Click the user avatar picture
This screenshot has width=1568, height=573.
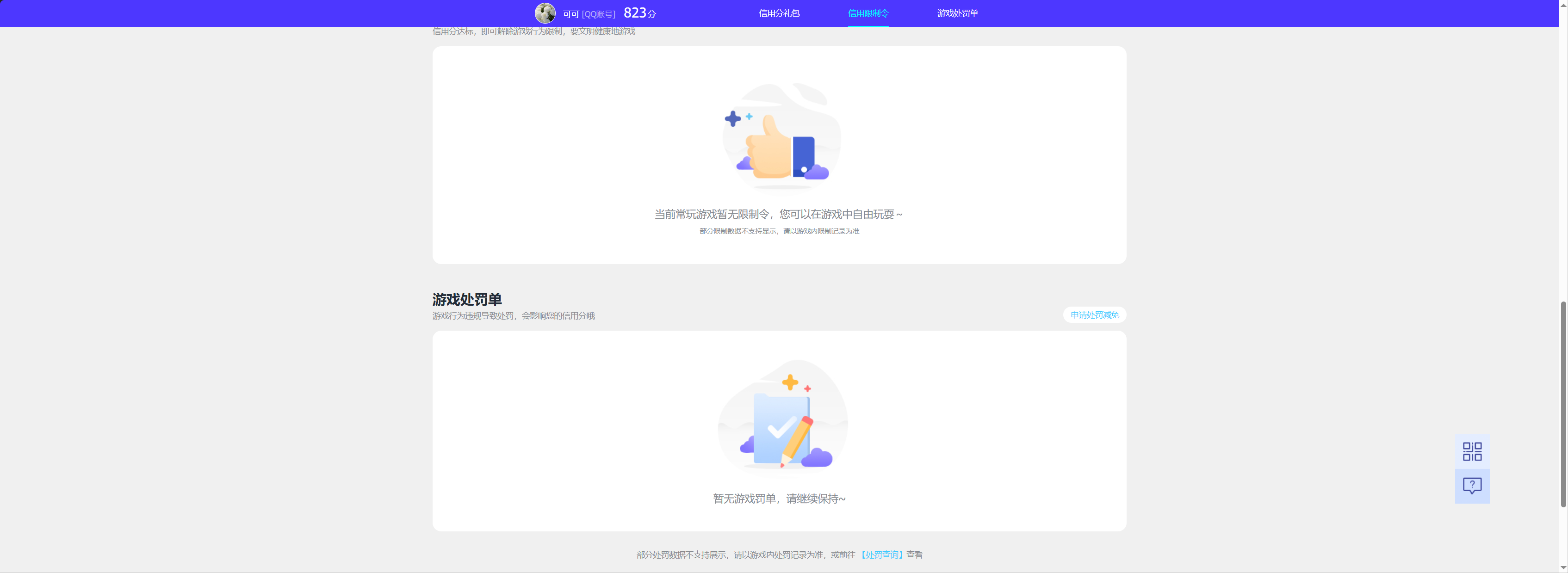click(x=545, y=13)
